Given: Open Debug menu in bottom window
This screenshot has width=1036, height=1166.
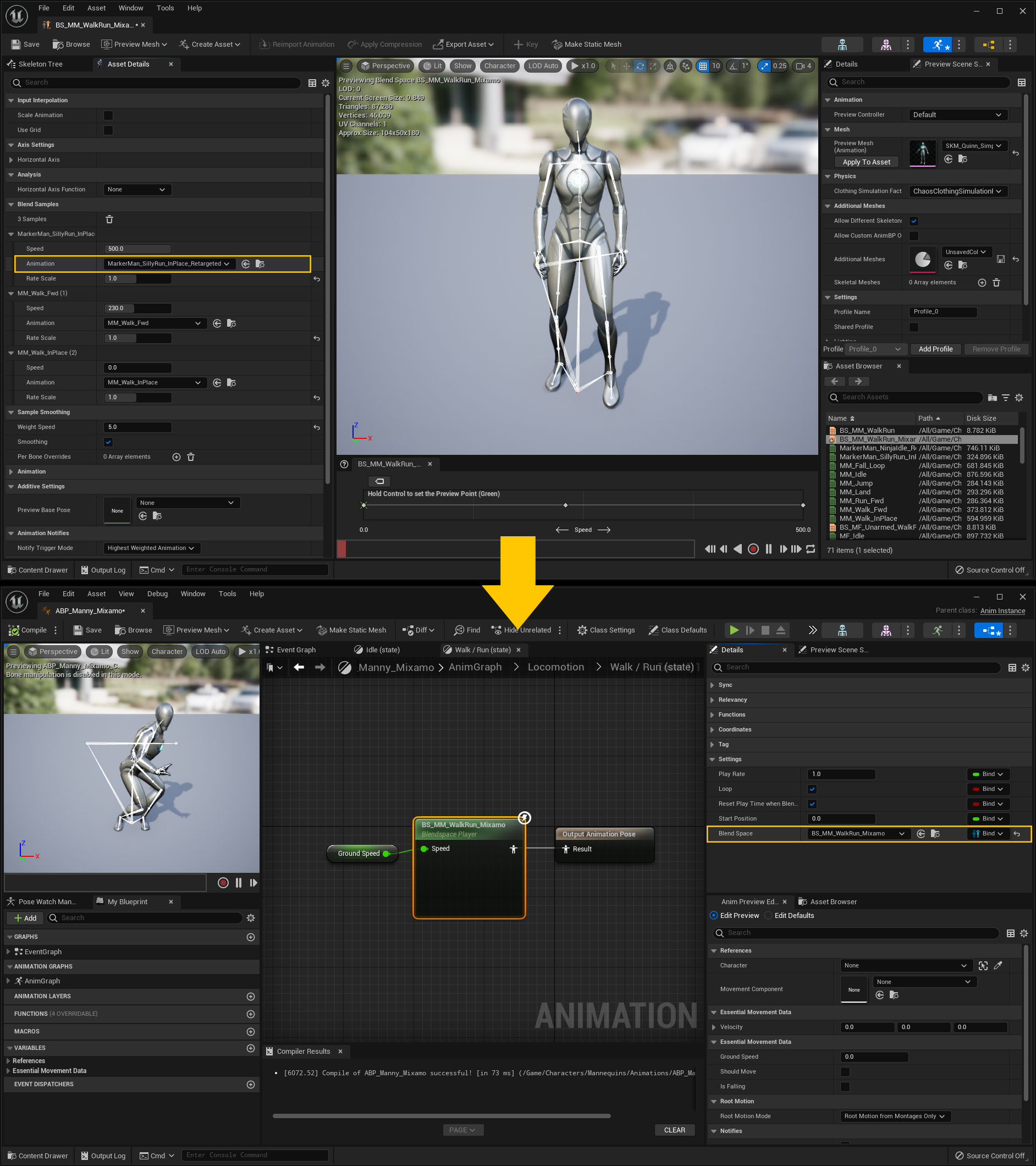Looking at the screenshot, I should pyautogui.click(x=157, y=594).
